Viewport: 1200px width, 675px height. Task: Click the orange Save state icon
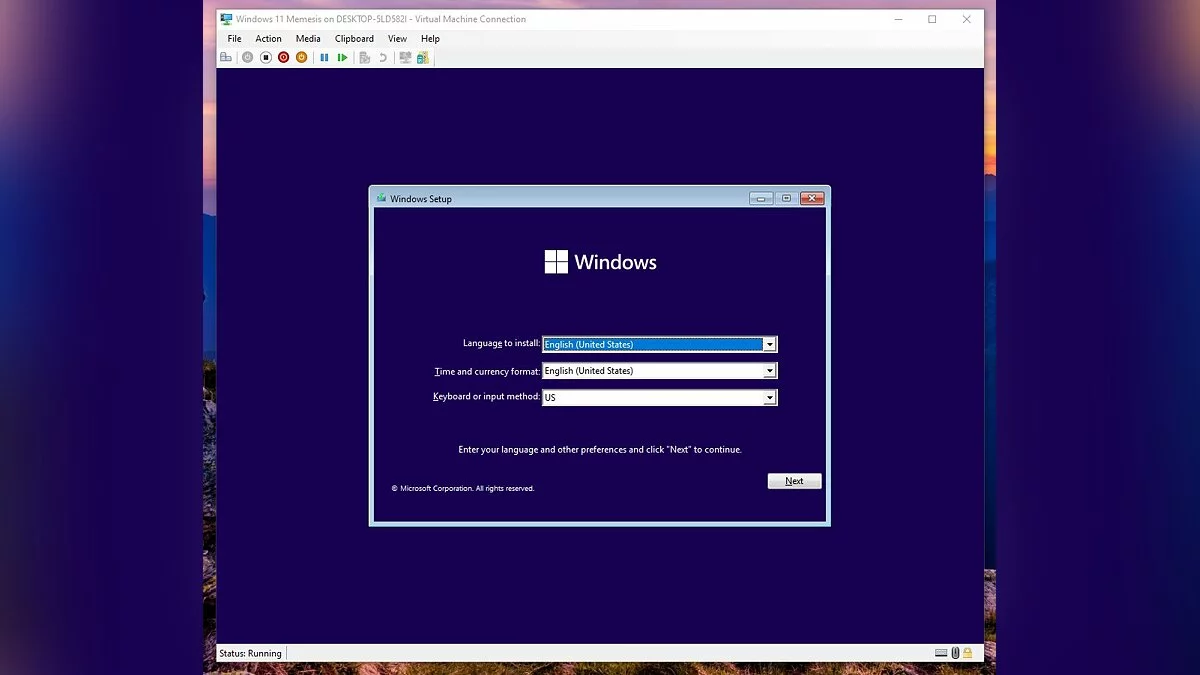click(x=302, y=58)
